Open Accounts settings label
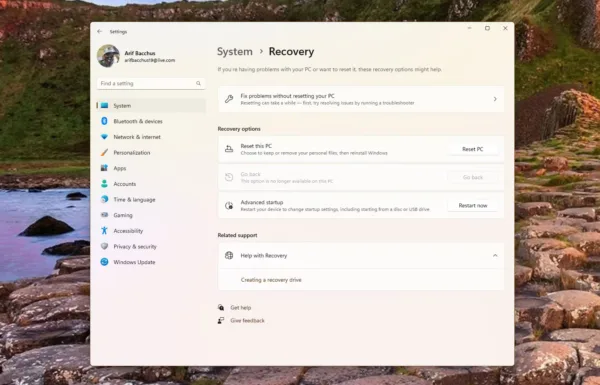The height and width of the screenshot is (385, 600). pyautogui.click(x=125, y=184)
